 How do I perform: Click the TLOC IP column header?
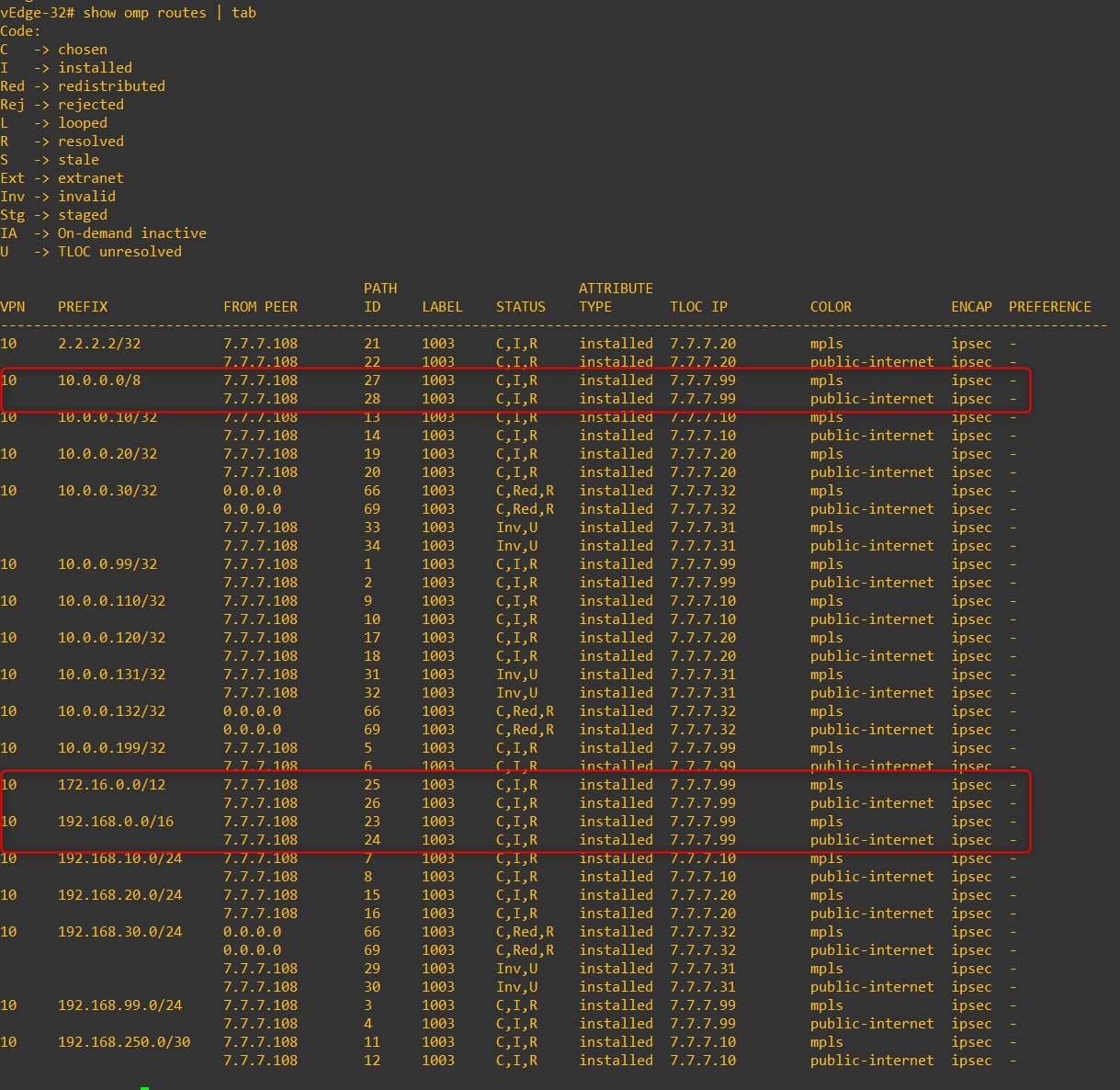point(698,307)
